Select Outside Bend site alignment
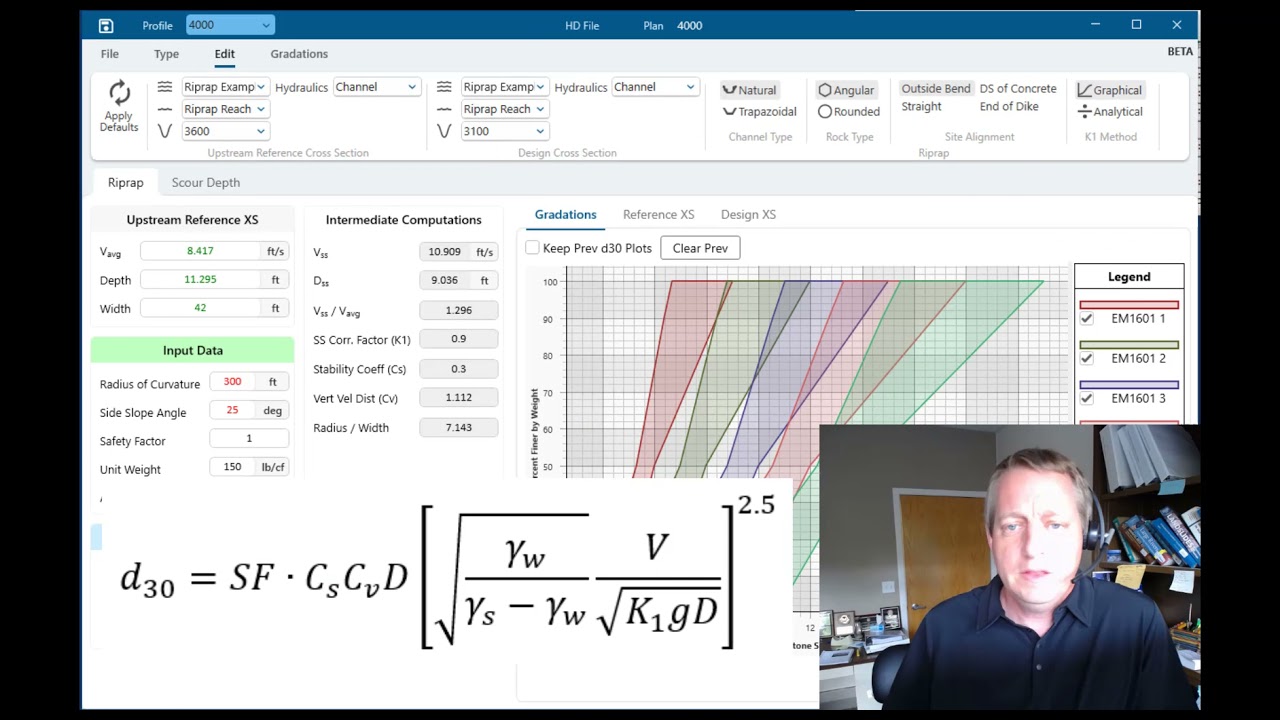 tap(936, 88)
